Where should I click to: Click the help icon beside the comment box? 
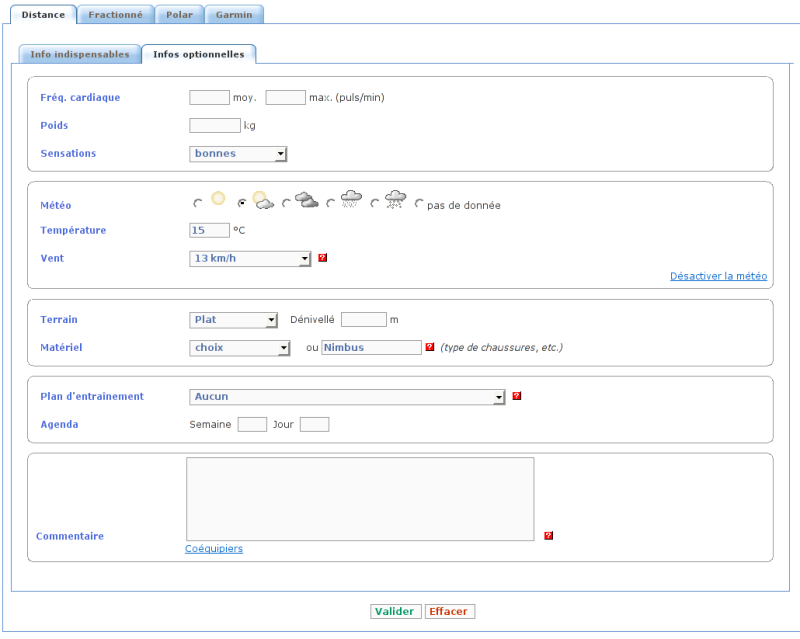(x=548, y=535)
